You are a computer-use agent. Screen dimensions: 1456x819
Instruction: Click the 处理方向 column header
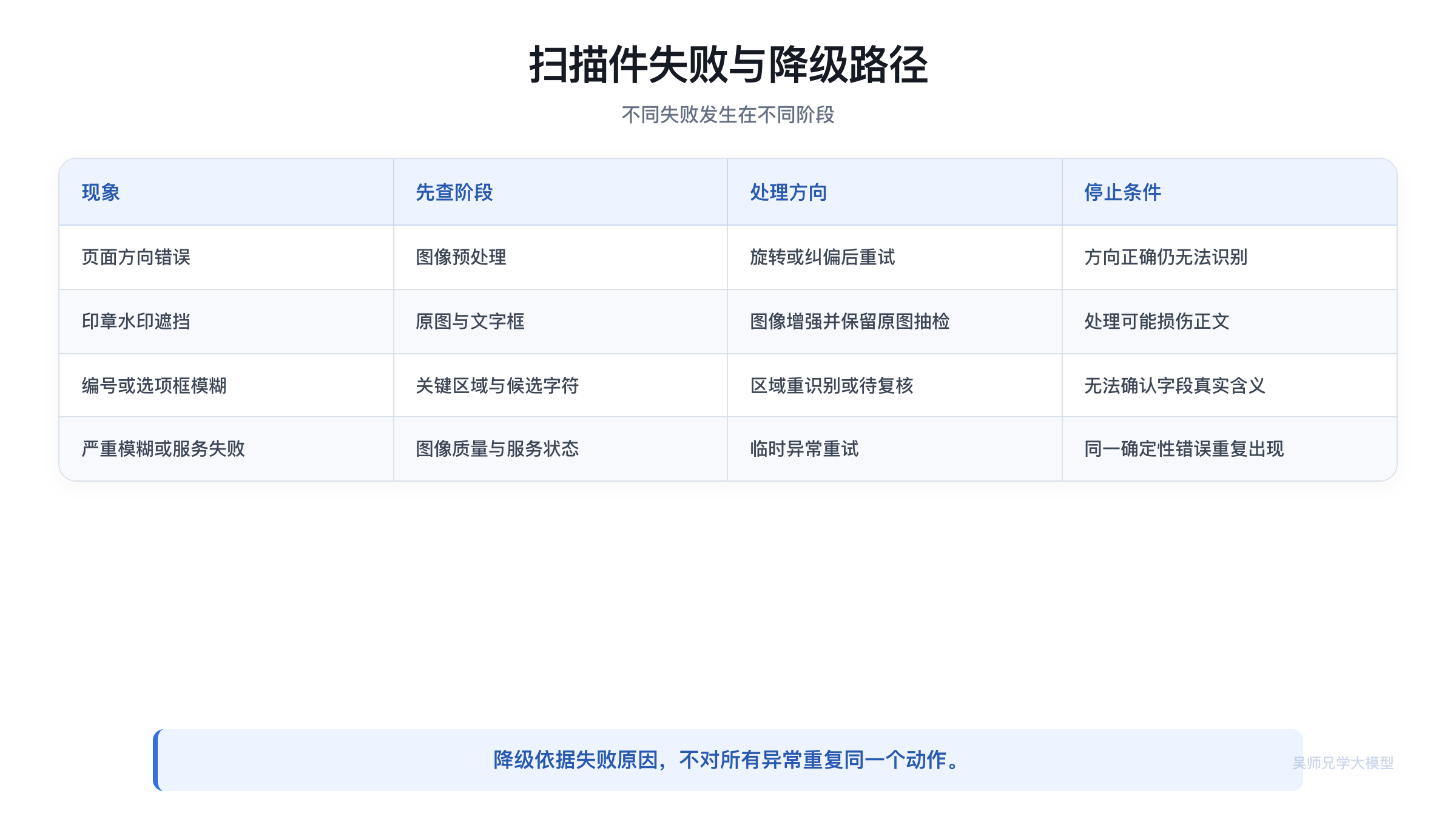point(895,192)
